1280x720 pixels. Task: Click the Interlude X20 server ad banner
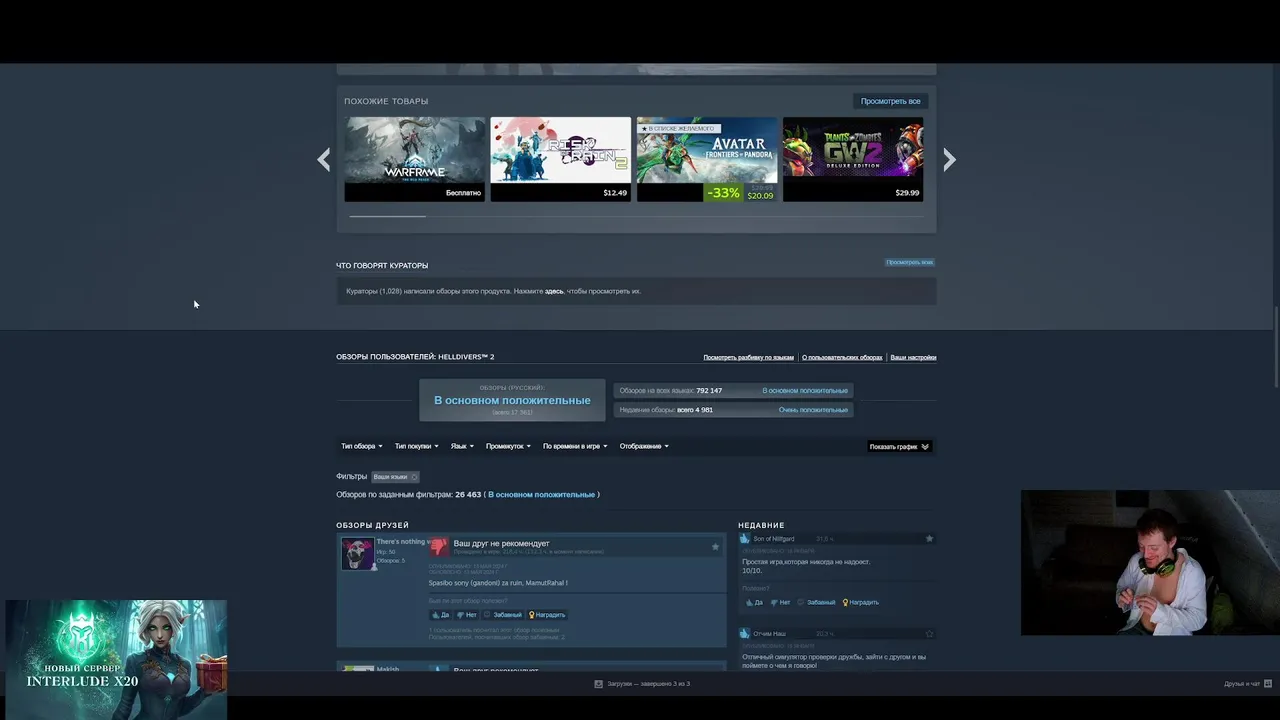116,658
